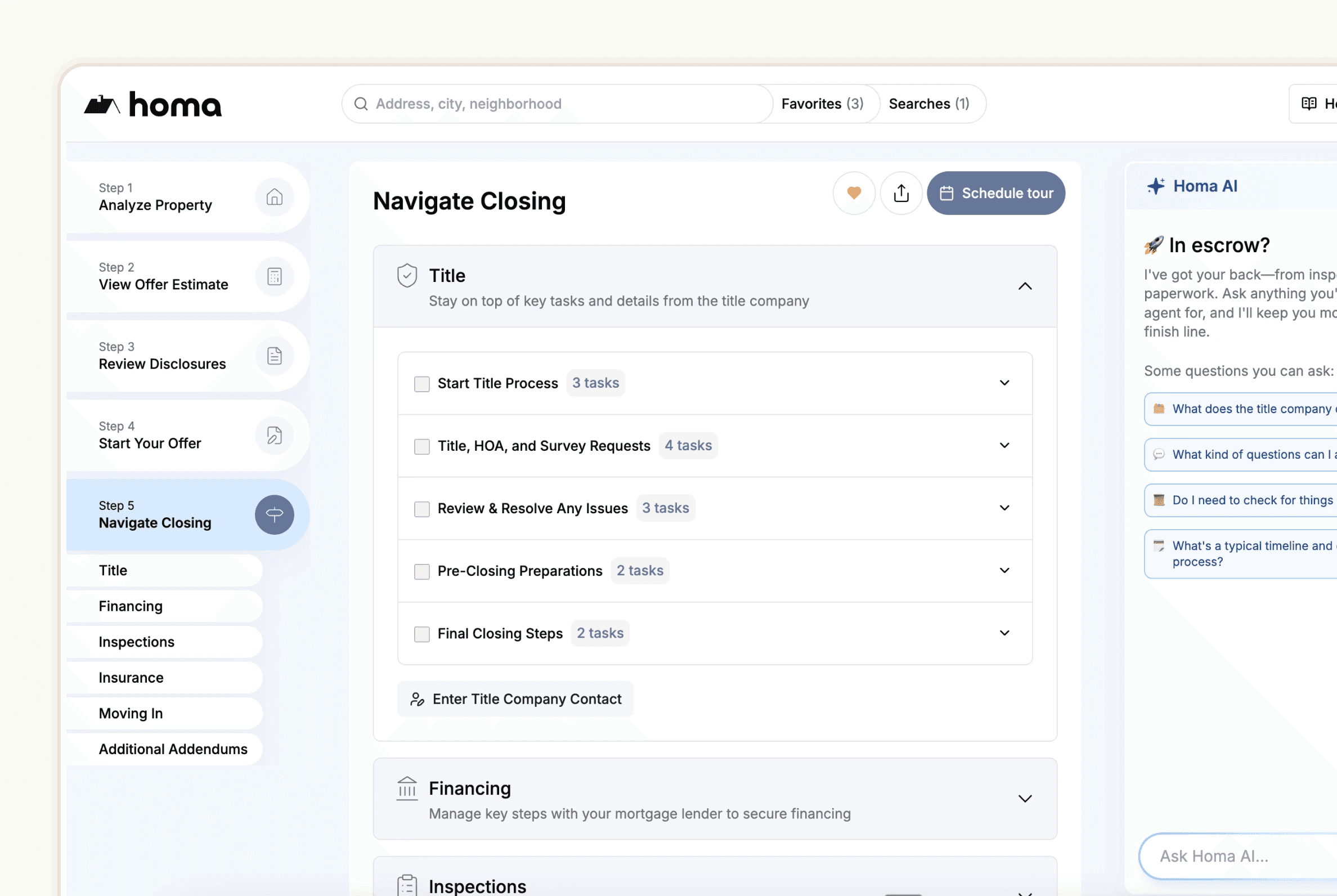Click the heart favorite icon
This screenshot has width=1337, height=896.
coord(854,193)
